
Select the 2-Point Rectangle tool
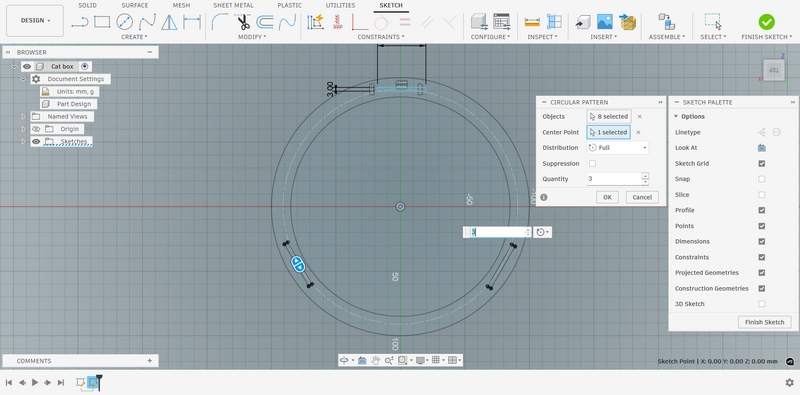tap(102, 22)
